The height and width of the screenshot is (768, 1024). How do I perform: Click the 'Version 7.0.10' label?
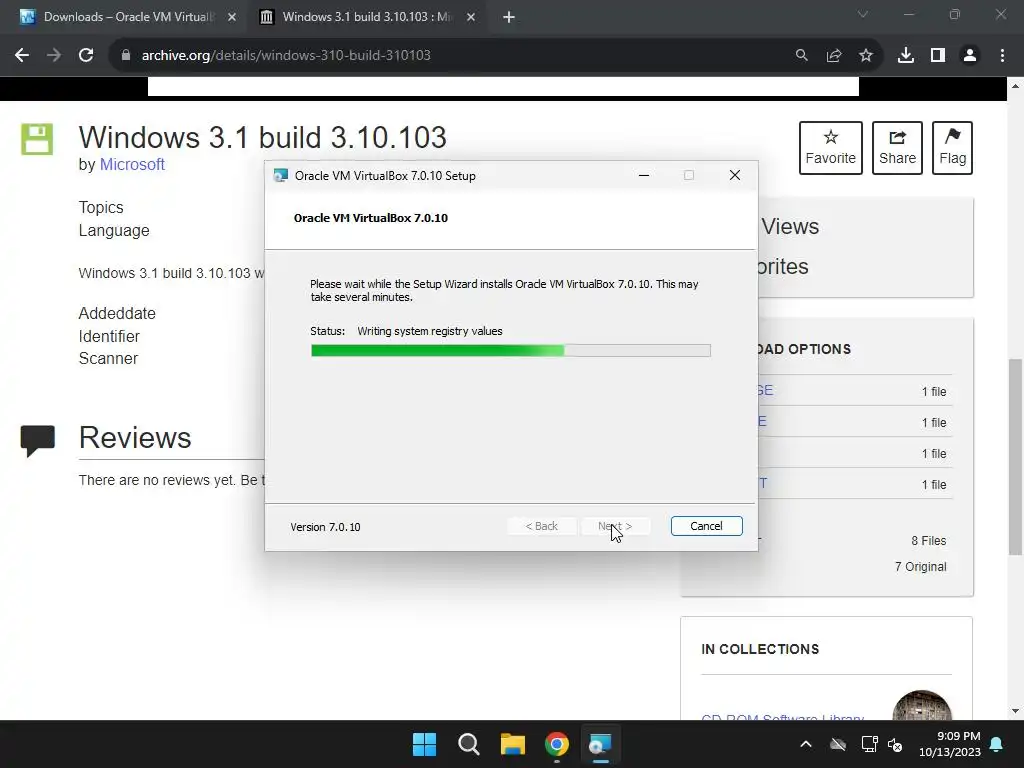coord(325,527)
